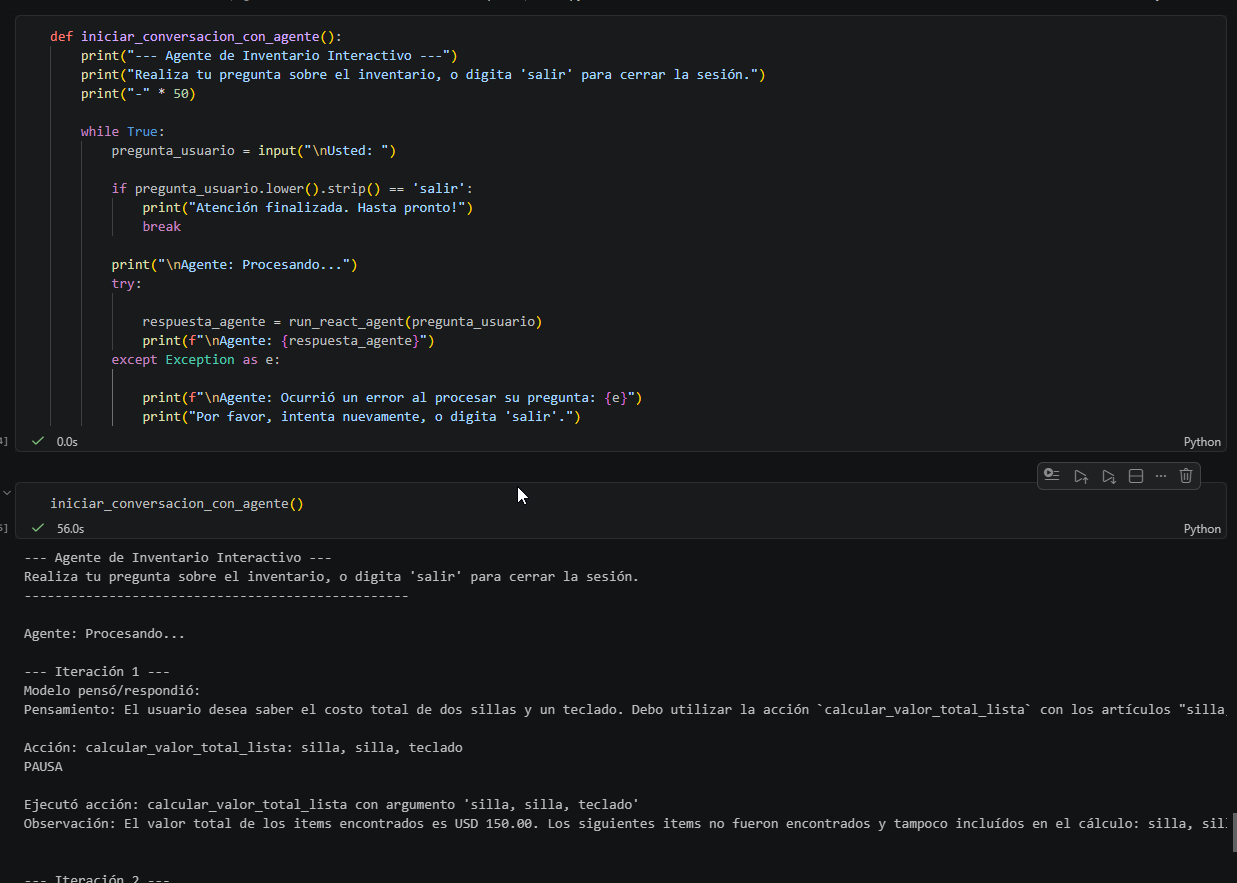Image resolution: width=1237 pixels, height=883 pixels.
Task: Execute all cells above this one
Action: [x=1081, y=476]
